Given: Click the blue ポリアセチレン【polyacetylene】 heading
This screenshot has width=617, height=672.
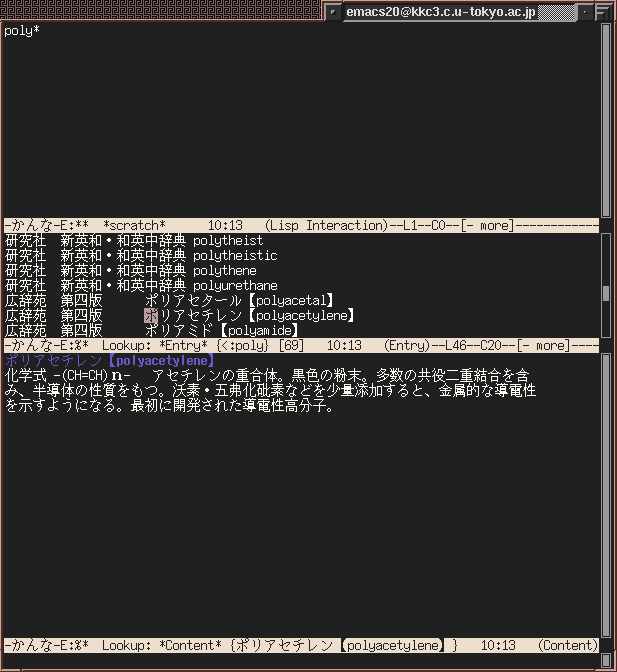Looking at the screenshot, I should (110, 360).
